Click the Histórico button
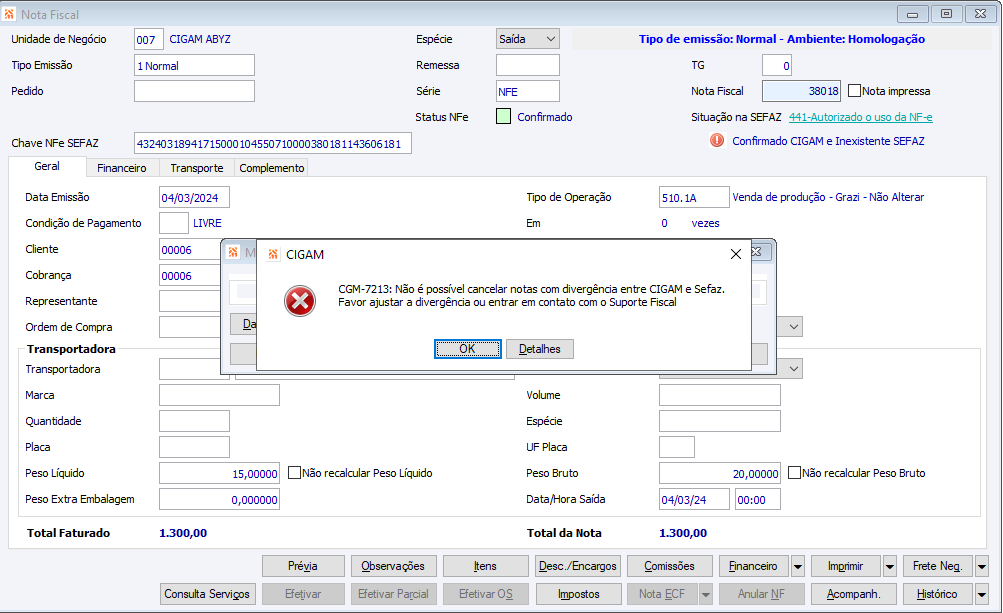Viewport: 1003px width, 613px height. (x=938, y=594)
